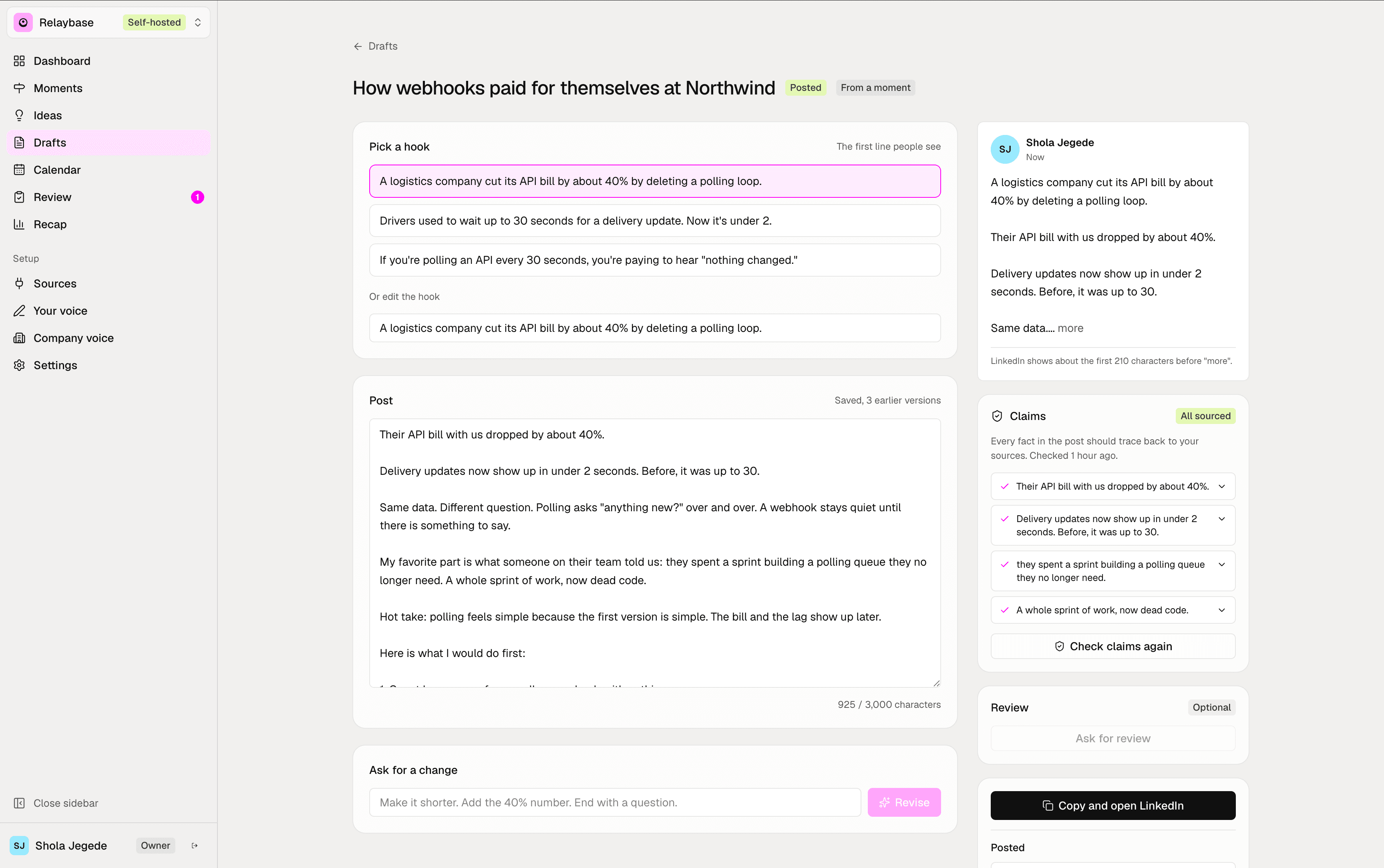Image resolution: width=1384 pixels, height=868 pixels.
Task: Expand the delivery updates under 2 seconds claim
Action: click(1113, 525)
